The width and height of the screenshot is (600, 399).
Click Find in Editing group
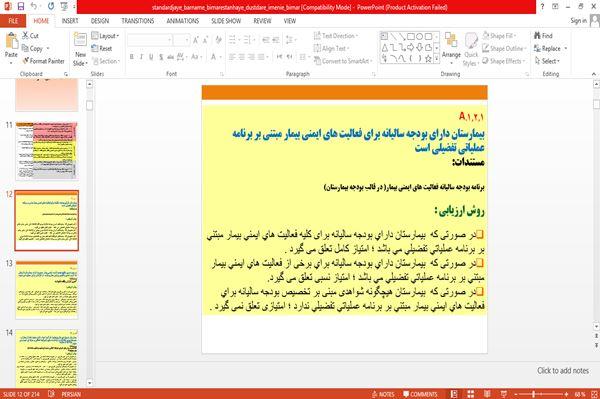(x=543, y=36)
